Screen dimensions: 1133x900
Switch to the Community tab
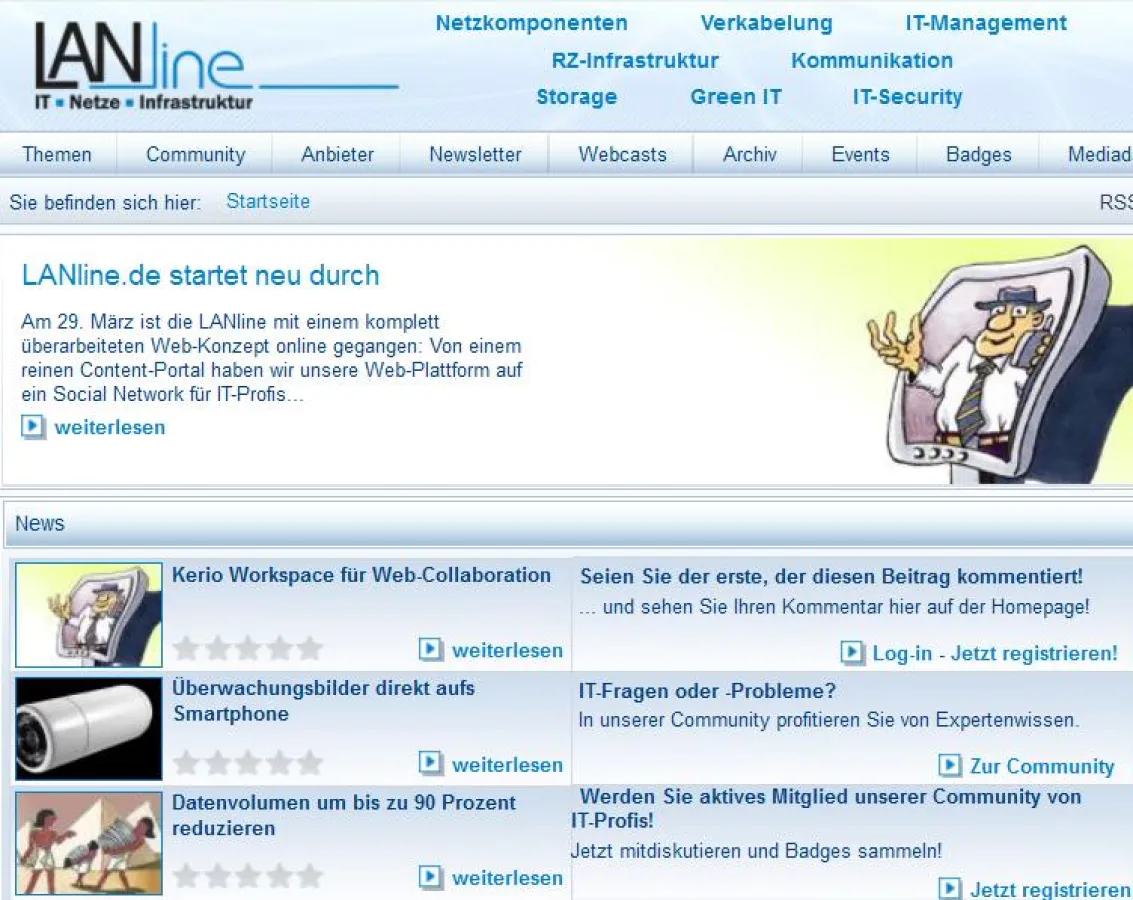(195, 154)
